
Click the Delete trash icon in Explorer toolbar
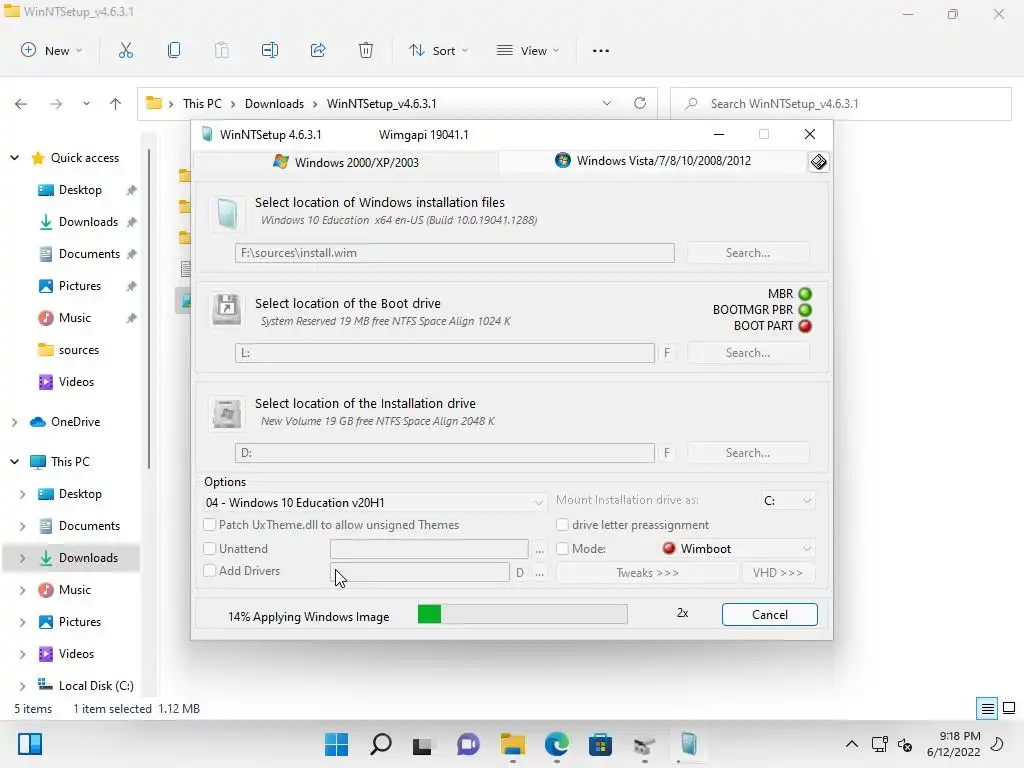(x=366, y=50)
